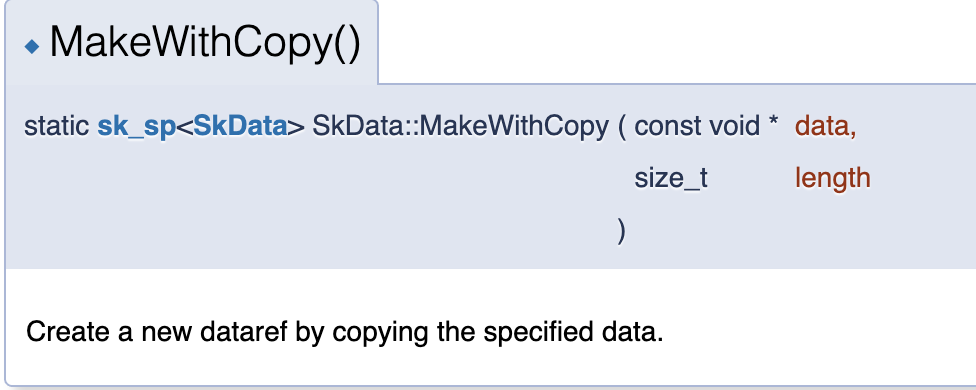The image size is (976, 390).
Task: Click the closing '>' after SkData
Action: click(x=296, y=128)
